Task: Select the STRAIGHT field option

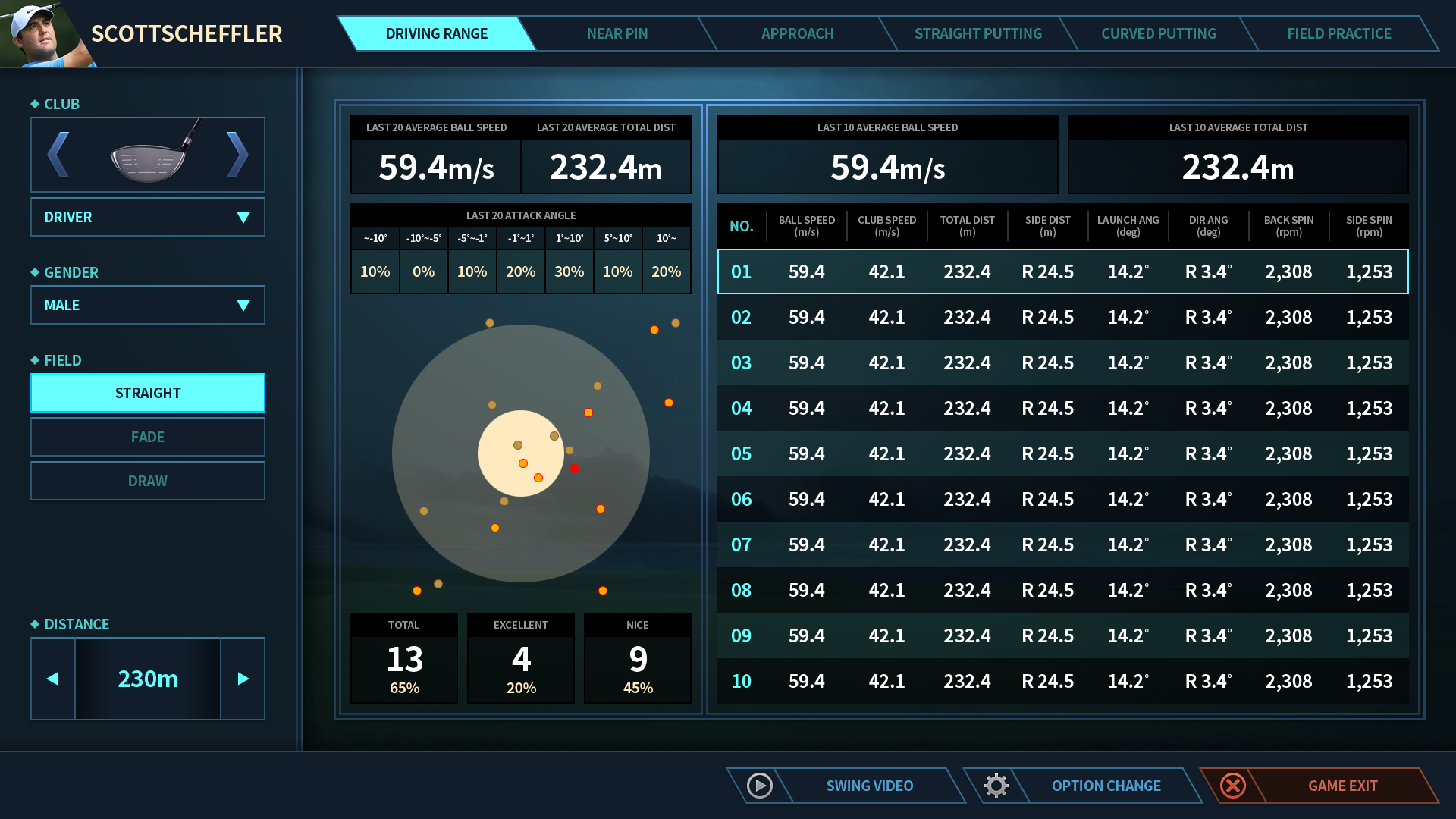Action: click(x=148, y=393)
